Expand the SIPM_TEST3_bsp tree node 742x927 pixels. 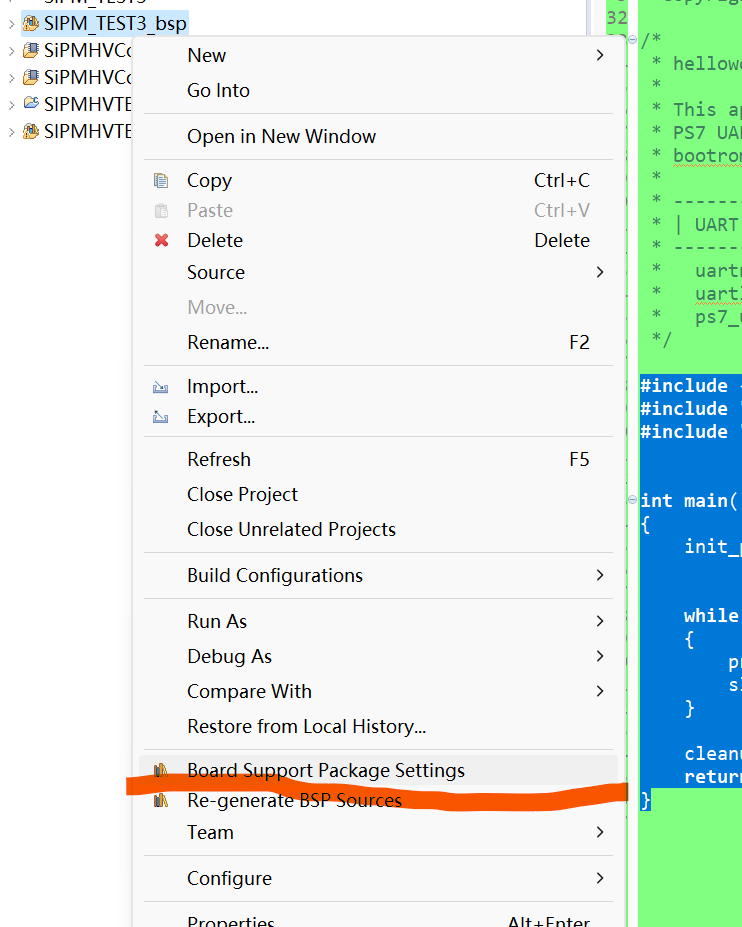click(11, 24)
